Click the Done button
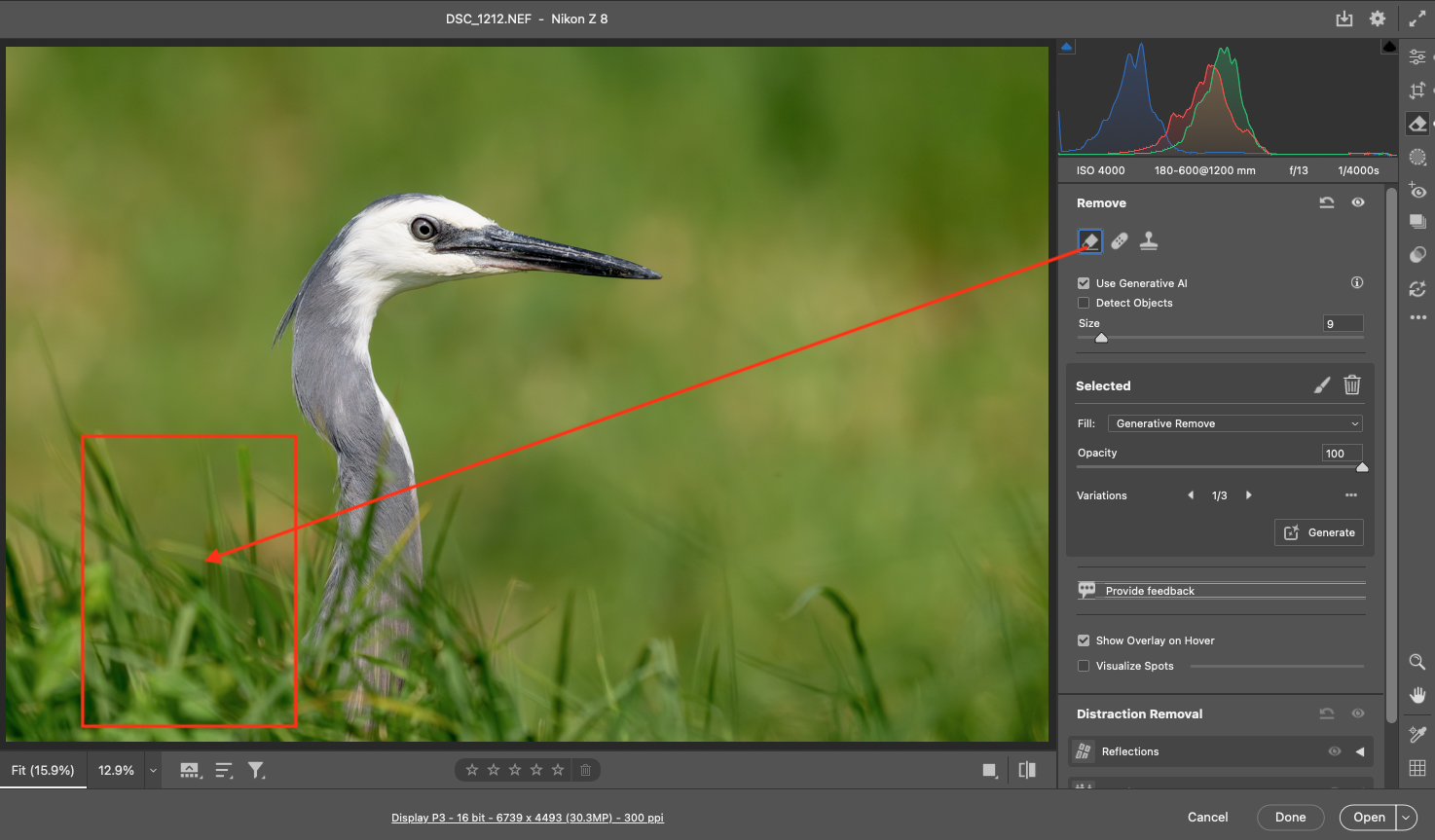Image resolution: width=1435 pixels, height=840 pixels. tap(1290, 818)
